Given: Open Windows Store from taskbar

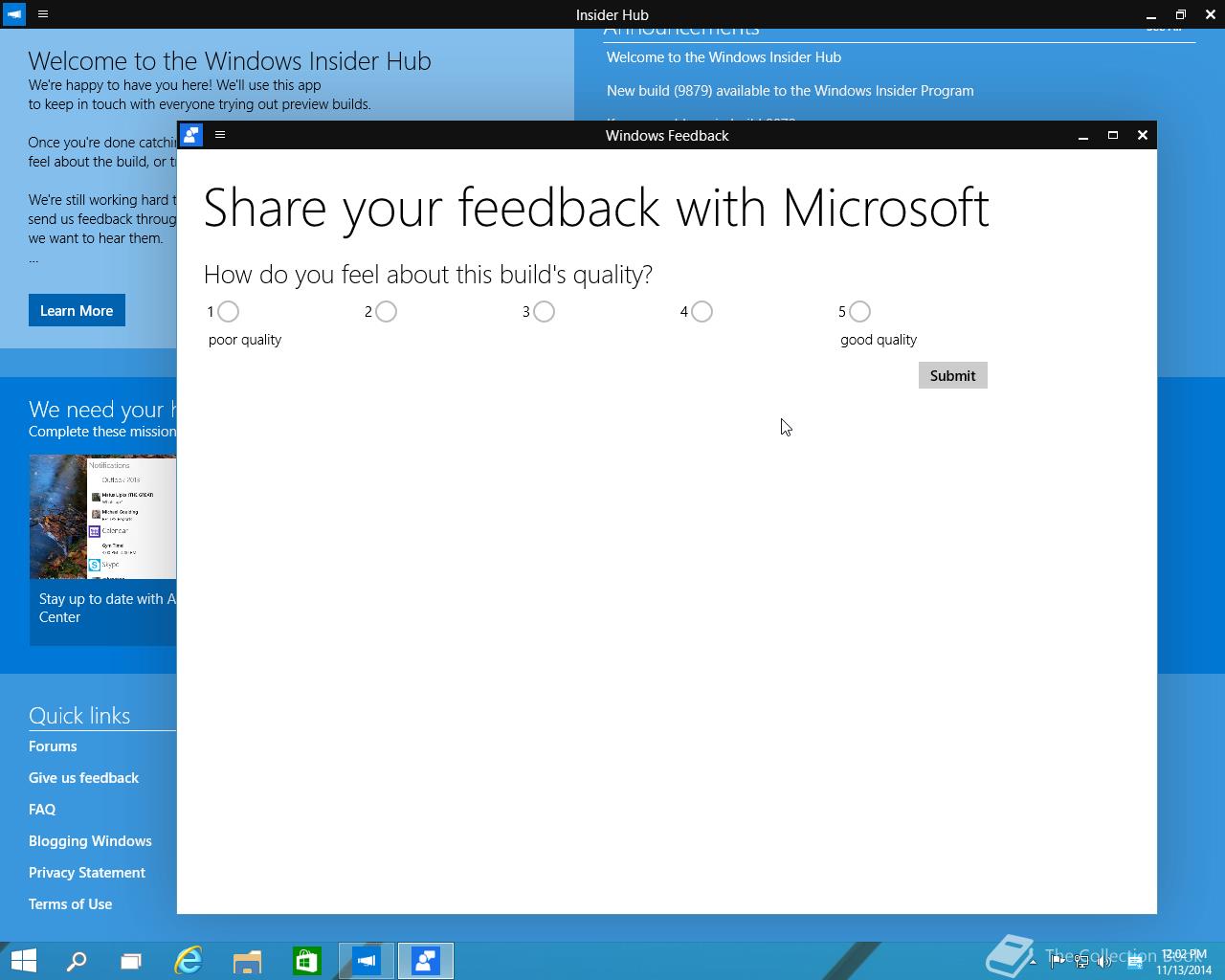Looking at the screenshot, I should coord(306,961).
